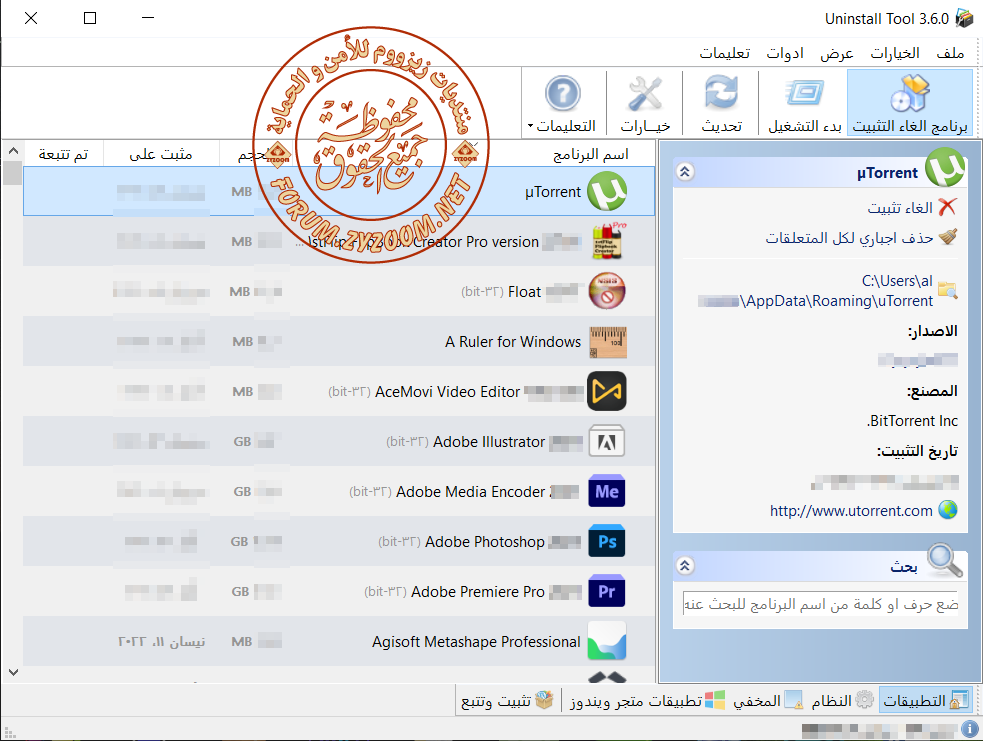This screenshot has height=741, width=983.
Task: Click حذف اجباري لكل المتعلقات force removal link
Action: [x=849, y=238]
